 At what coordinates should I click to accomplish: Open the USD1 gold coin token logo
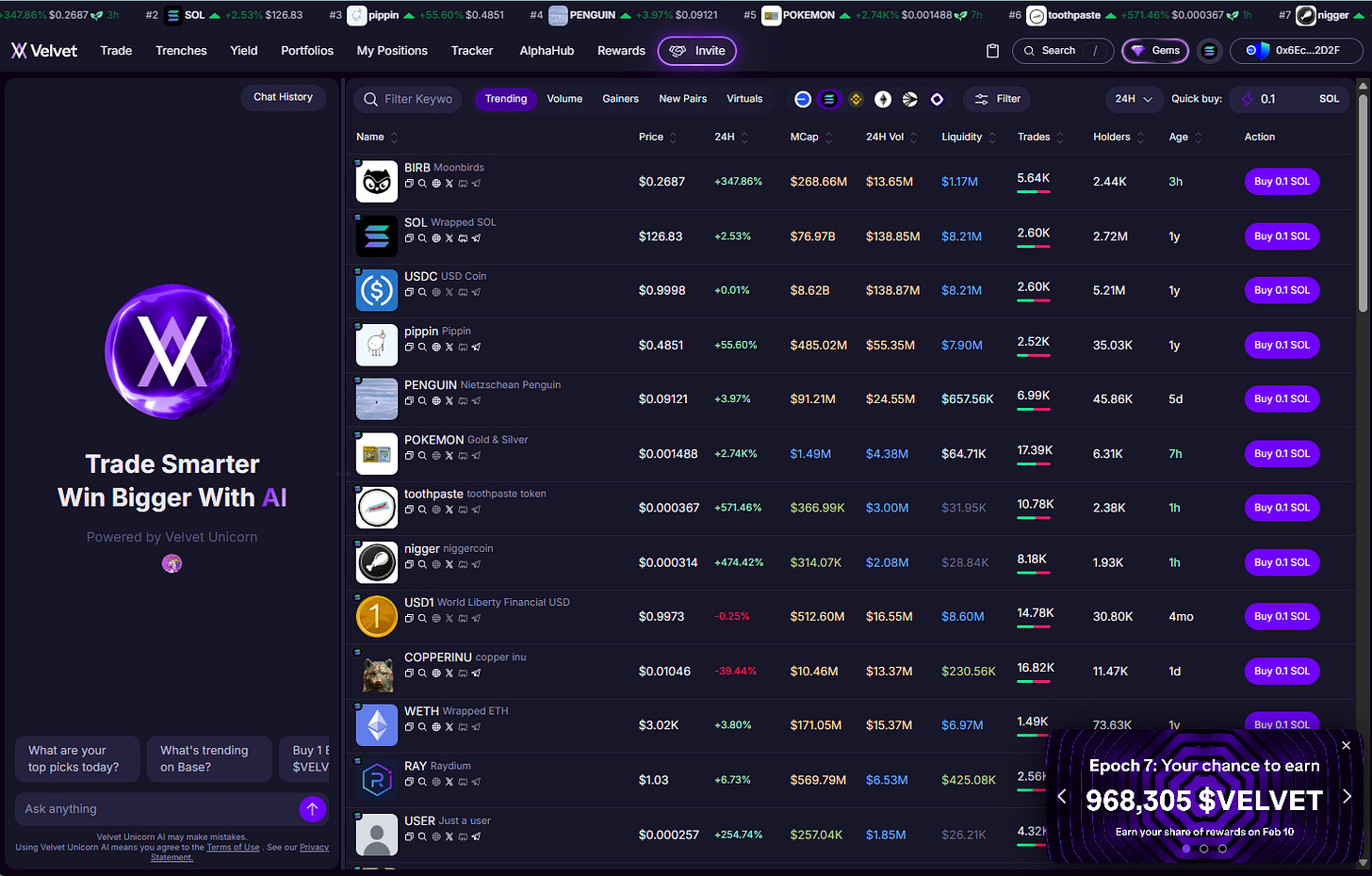coord(377,617)
